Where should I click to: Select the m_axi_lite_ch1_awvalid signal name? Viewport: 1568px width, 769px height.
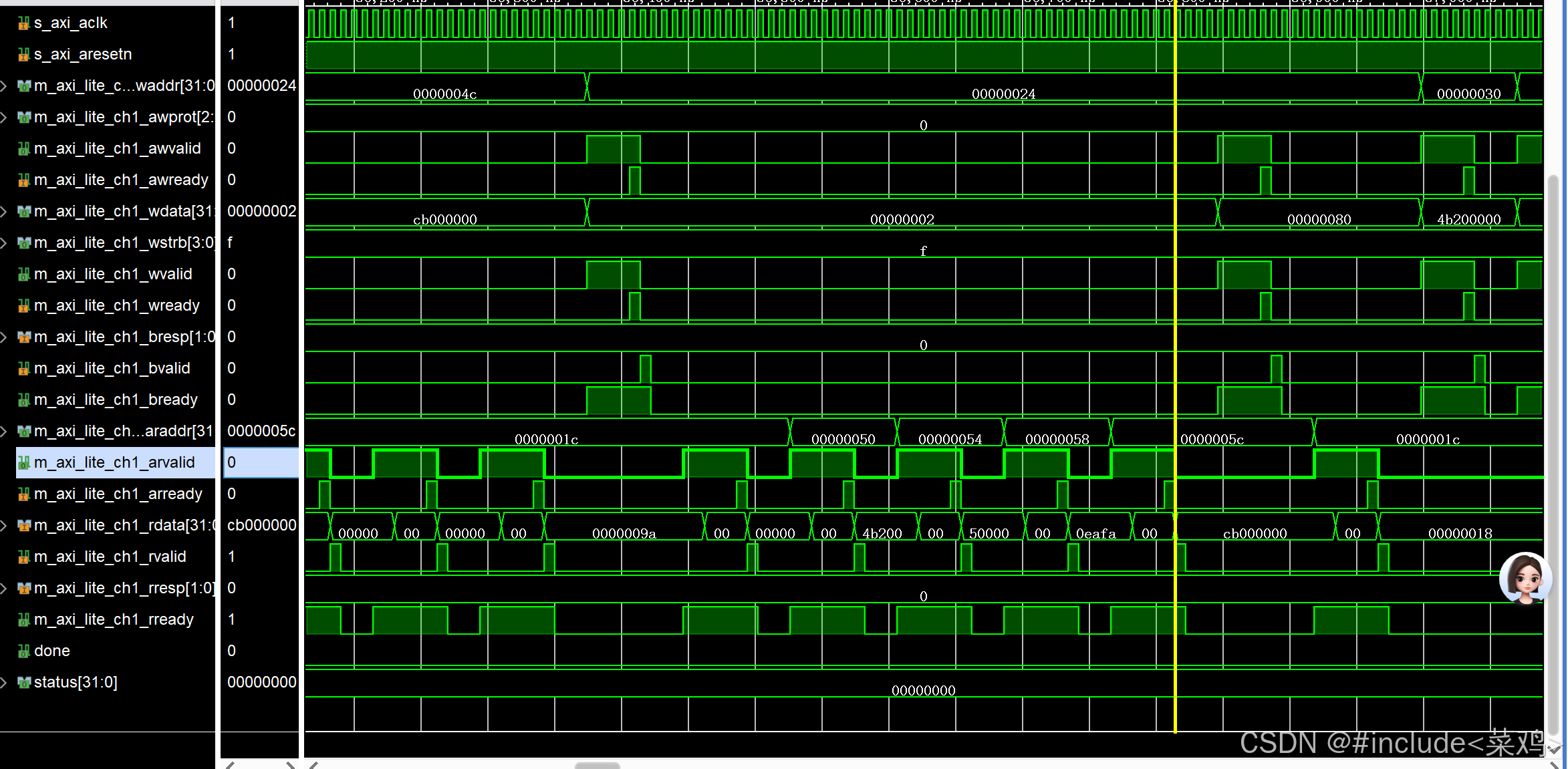118,148
